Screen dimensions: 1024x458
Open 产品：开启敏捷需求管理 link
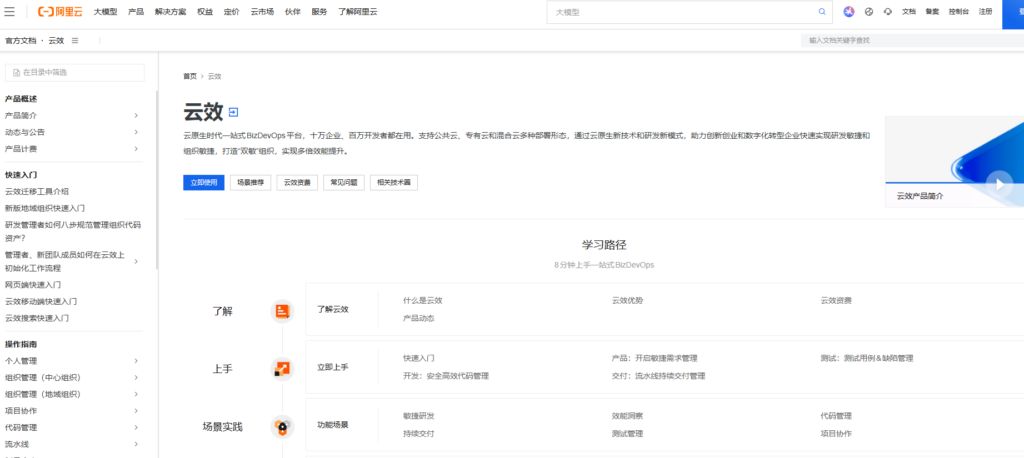655,358
